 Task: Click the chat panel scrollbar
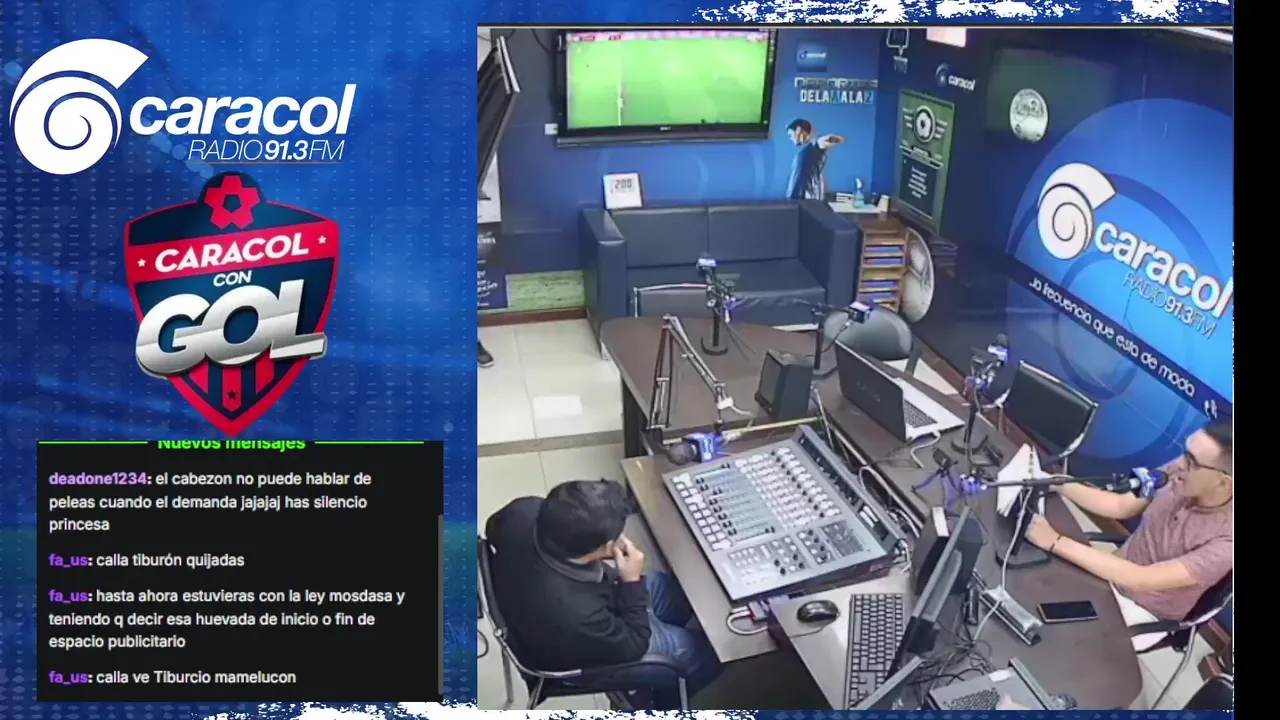440,603
